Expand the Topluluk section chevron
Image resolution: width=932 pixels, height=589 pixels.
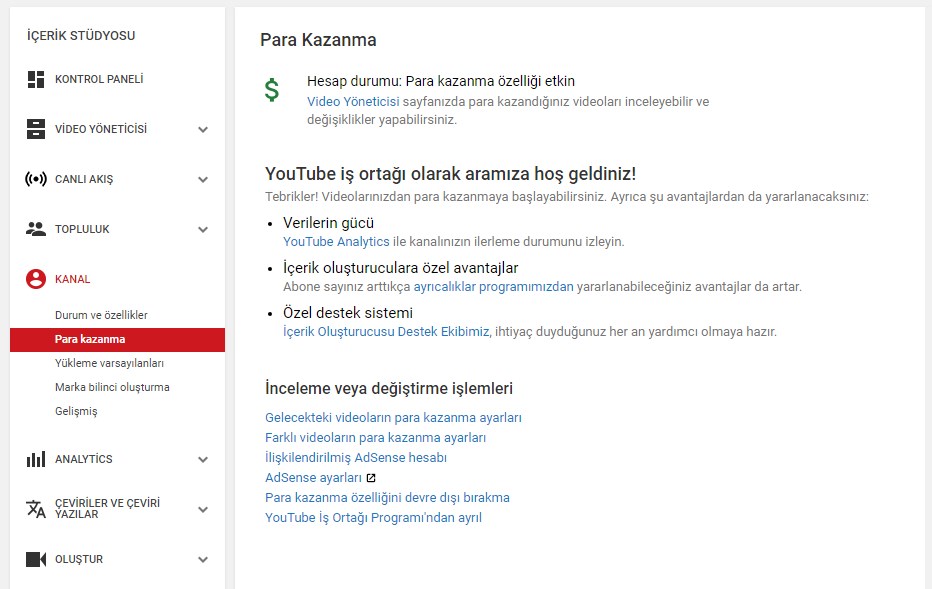203,229
